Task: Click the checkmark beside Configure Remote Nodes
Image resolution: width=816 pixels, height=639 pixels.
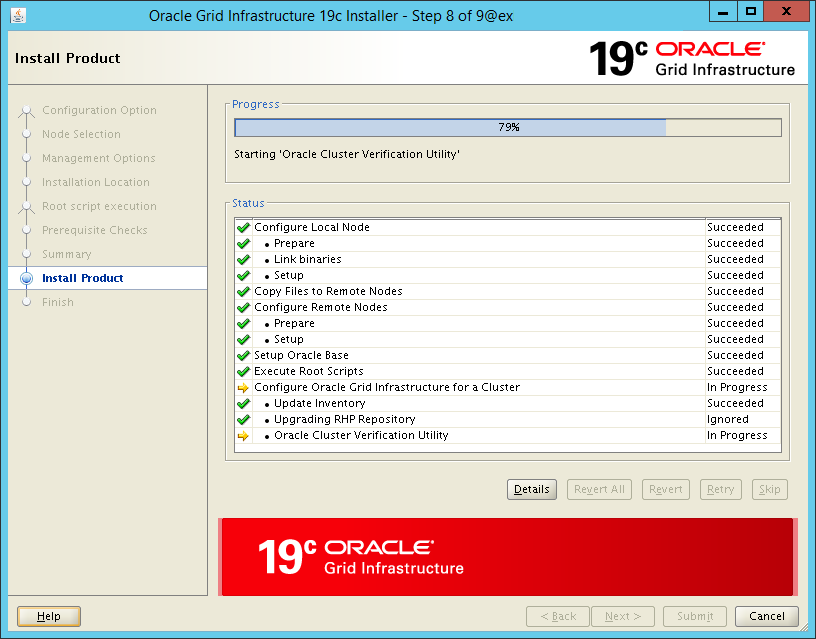Action: coord(243,308)
